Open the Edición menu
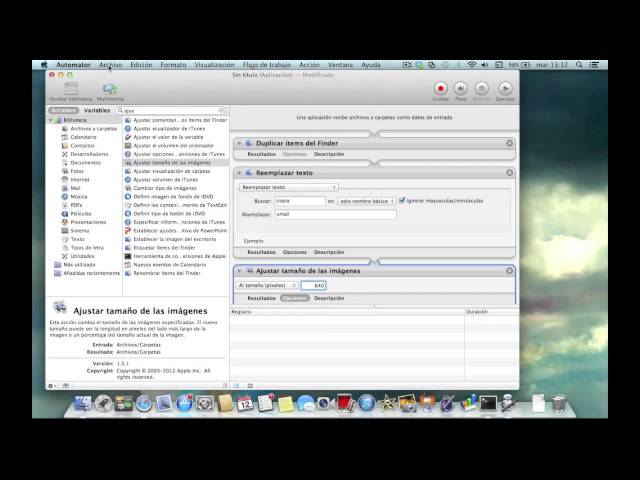640x480 pixels. coord(141,65)
